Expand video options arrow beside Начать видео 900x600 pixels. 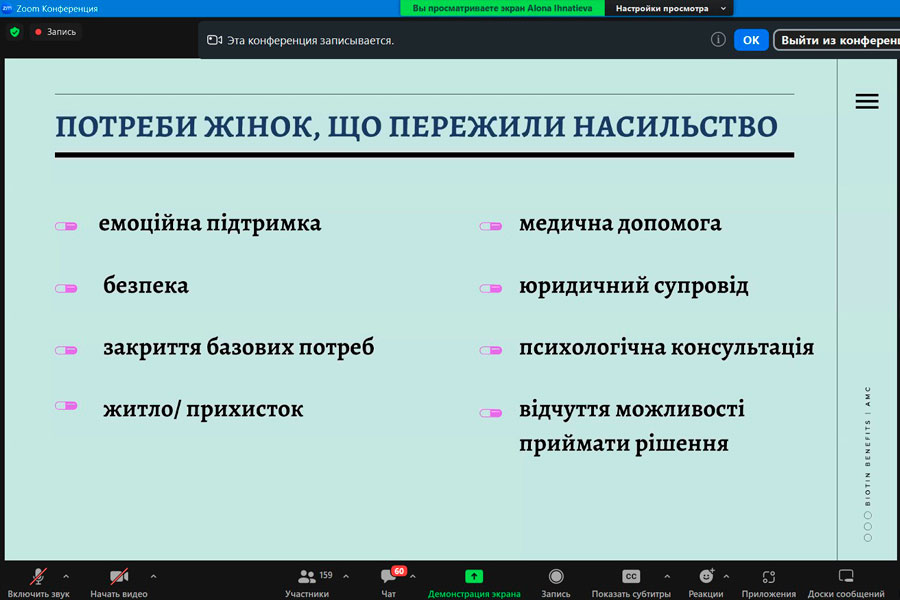pyautogui.click(x=153, y=576)
